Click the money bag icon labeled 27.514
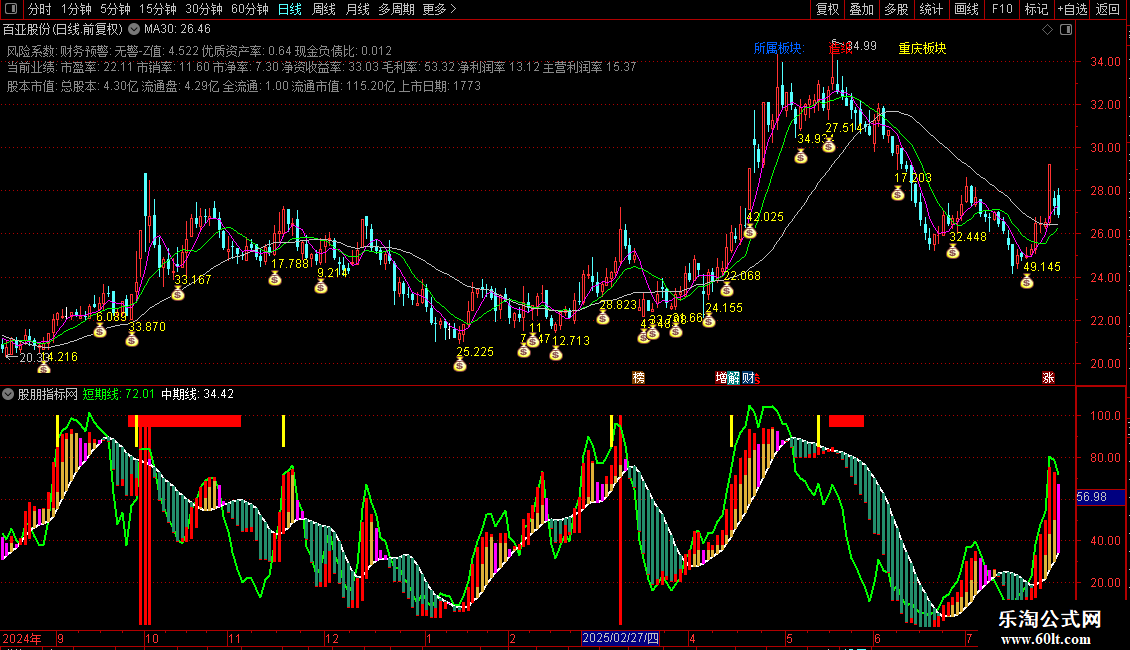This screenshot has width=1130, height=650. [x=829, y=146]
